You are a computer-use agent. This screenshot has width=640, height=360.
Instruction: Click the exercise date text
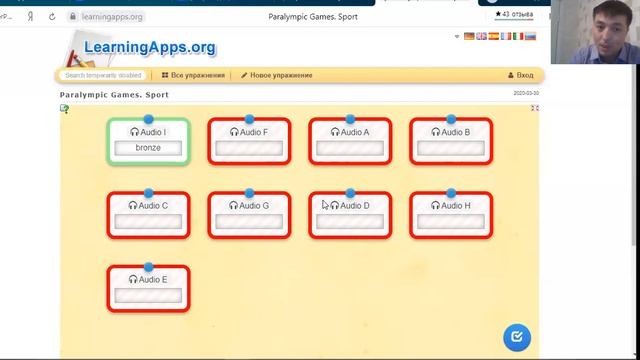click(526, 93)
